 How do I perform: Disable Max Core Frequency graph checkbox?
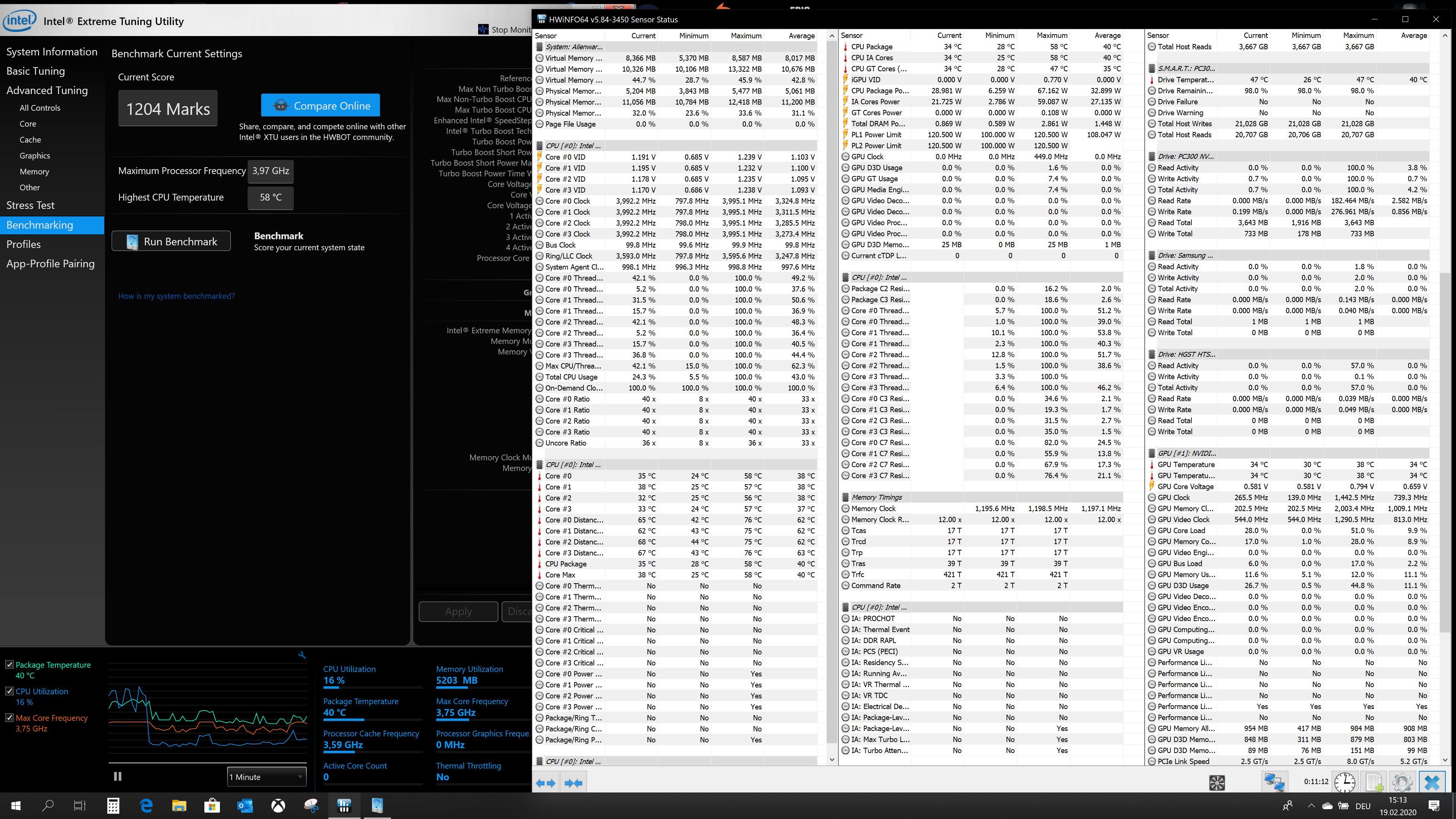pyautogui.click(x=9, y=718)
